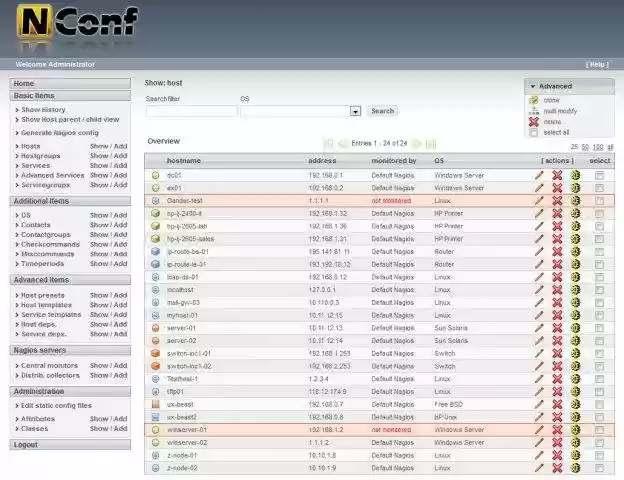This screenshot has width=624, height=480.
Task: Edit host tftp01 pencil icon
Action: click(x=539, y=392)
